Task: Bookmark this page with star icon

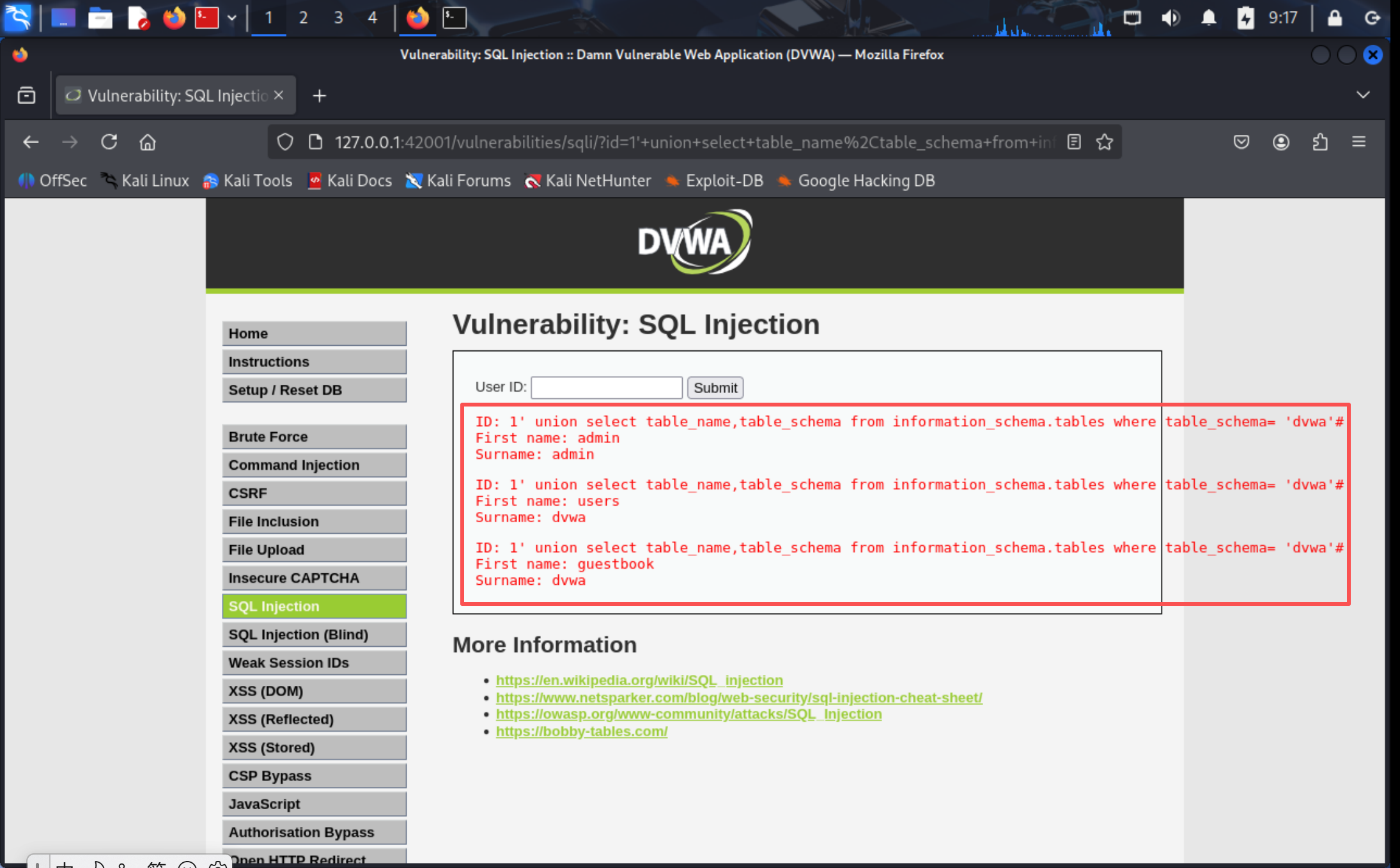Action: click(x=1105, y=142)
